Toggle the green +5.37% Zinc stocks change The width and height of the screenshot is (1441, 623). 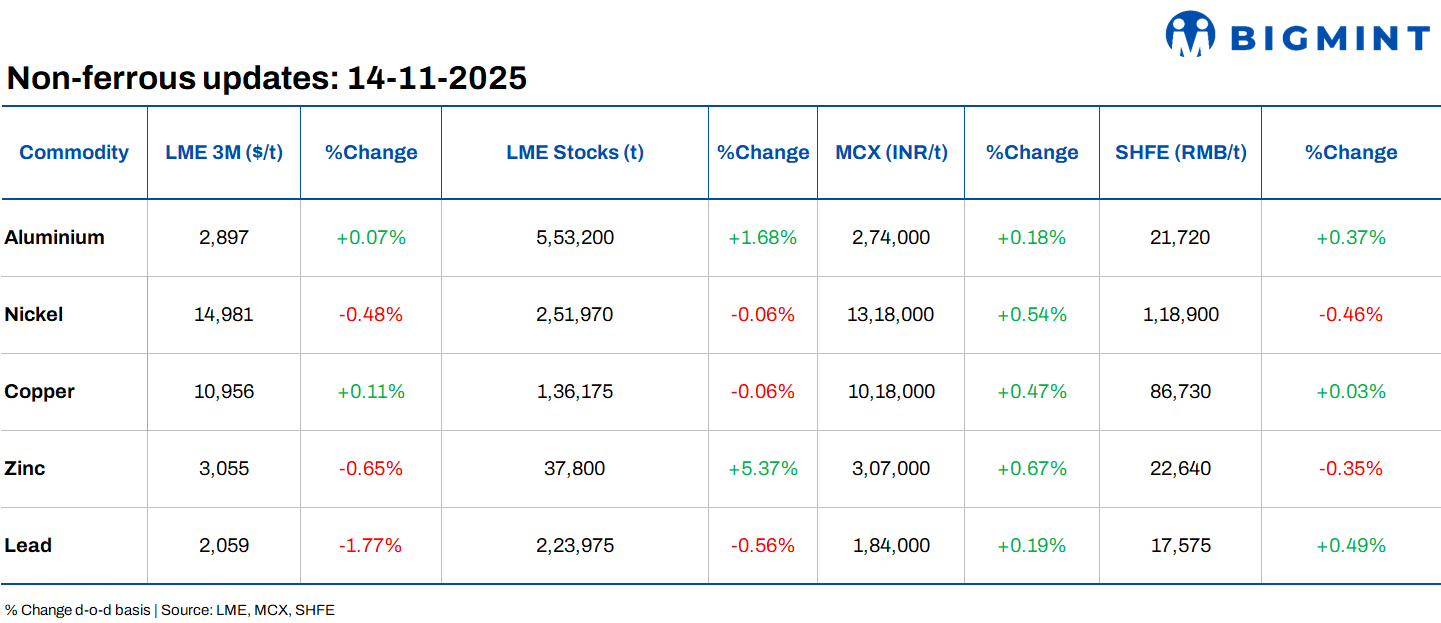[762, 468]
